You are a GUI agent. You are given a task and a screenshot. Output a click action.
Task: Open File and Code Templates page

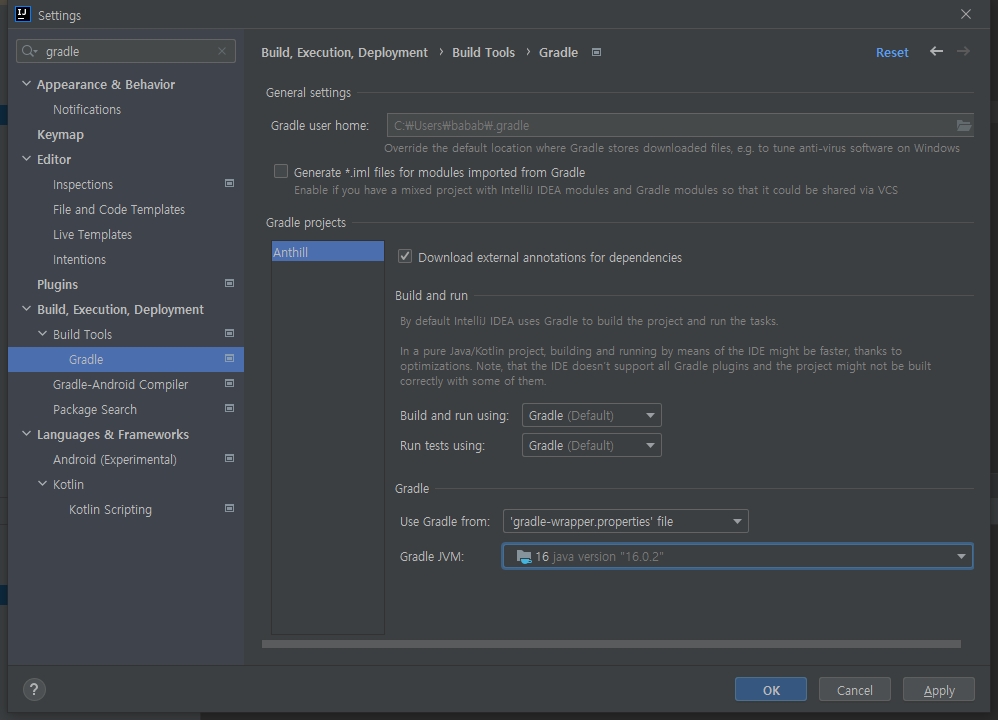[119, 209]
